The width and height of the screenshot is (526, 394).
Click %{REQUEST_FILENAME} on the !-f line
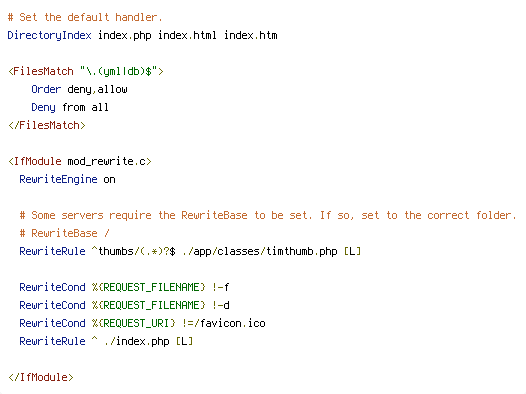point(148,287)
